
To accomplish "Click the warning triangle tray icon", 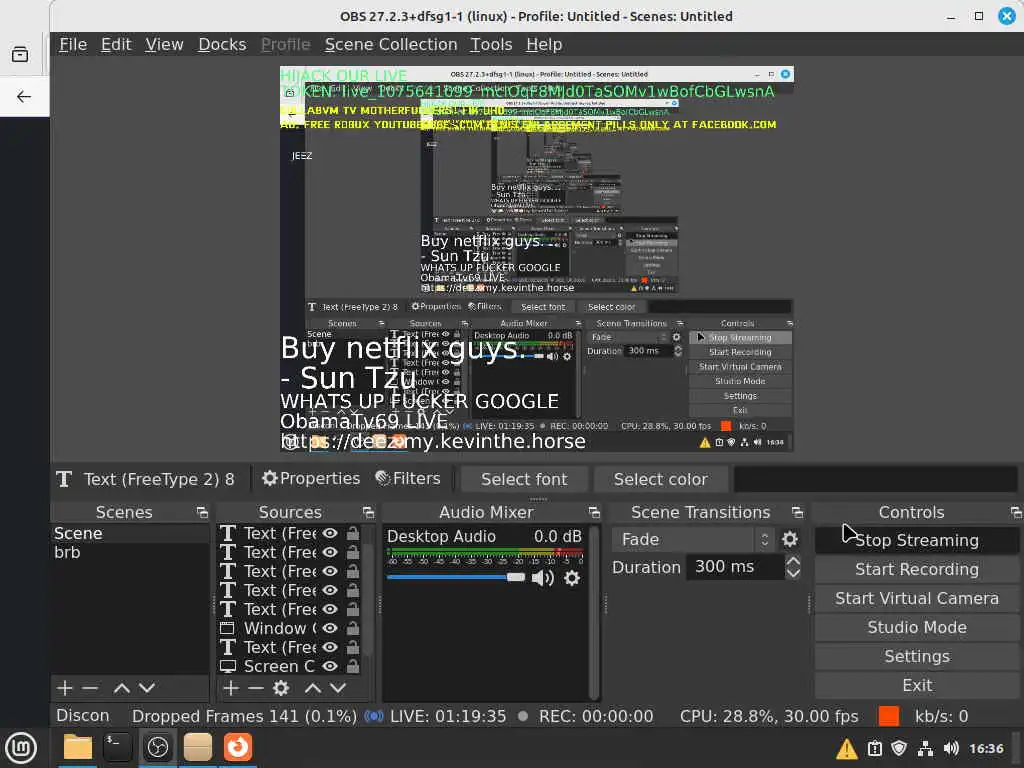I will (847, 748).
